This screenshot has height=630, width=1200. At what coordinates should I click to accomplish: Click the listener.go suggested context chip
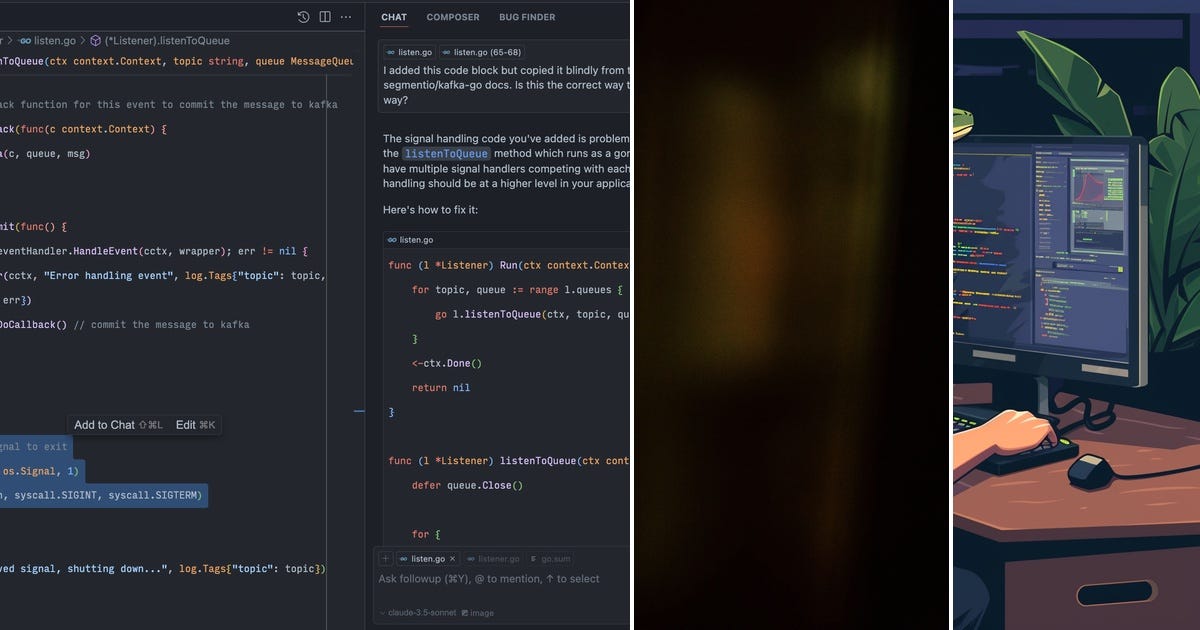493,559
